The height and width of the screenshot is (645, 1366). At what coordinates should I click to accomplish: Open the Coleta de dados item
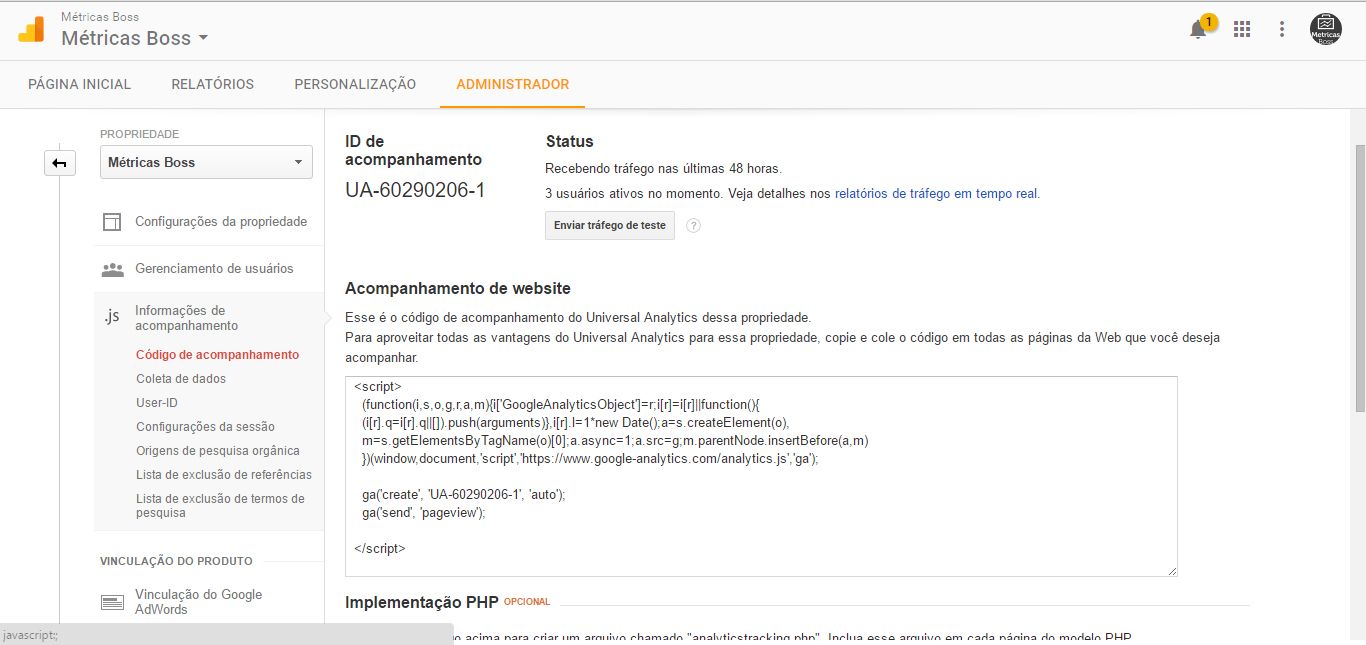(x=181, y=379)
